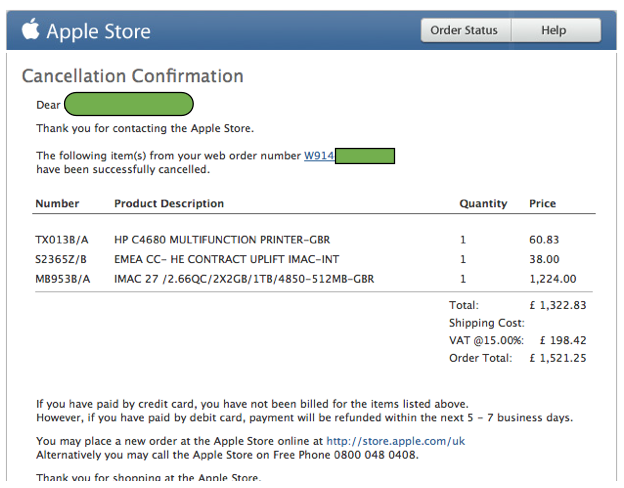
Task: Follow the W914 order number link
Action: pos(319,156)
